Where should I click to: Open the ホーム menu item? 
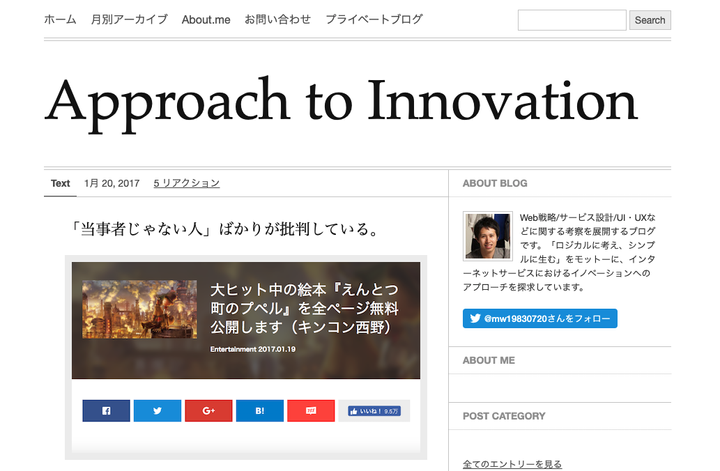(x=60, y=19)
